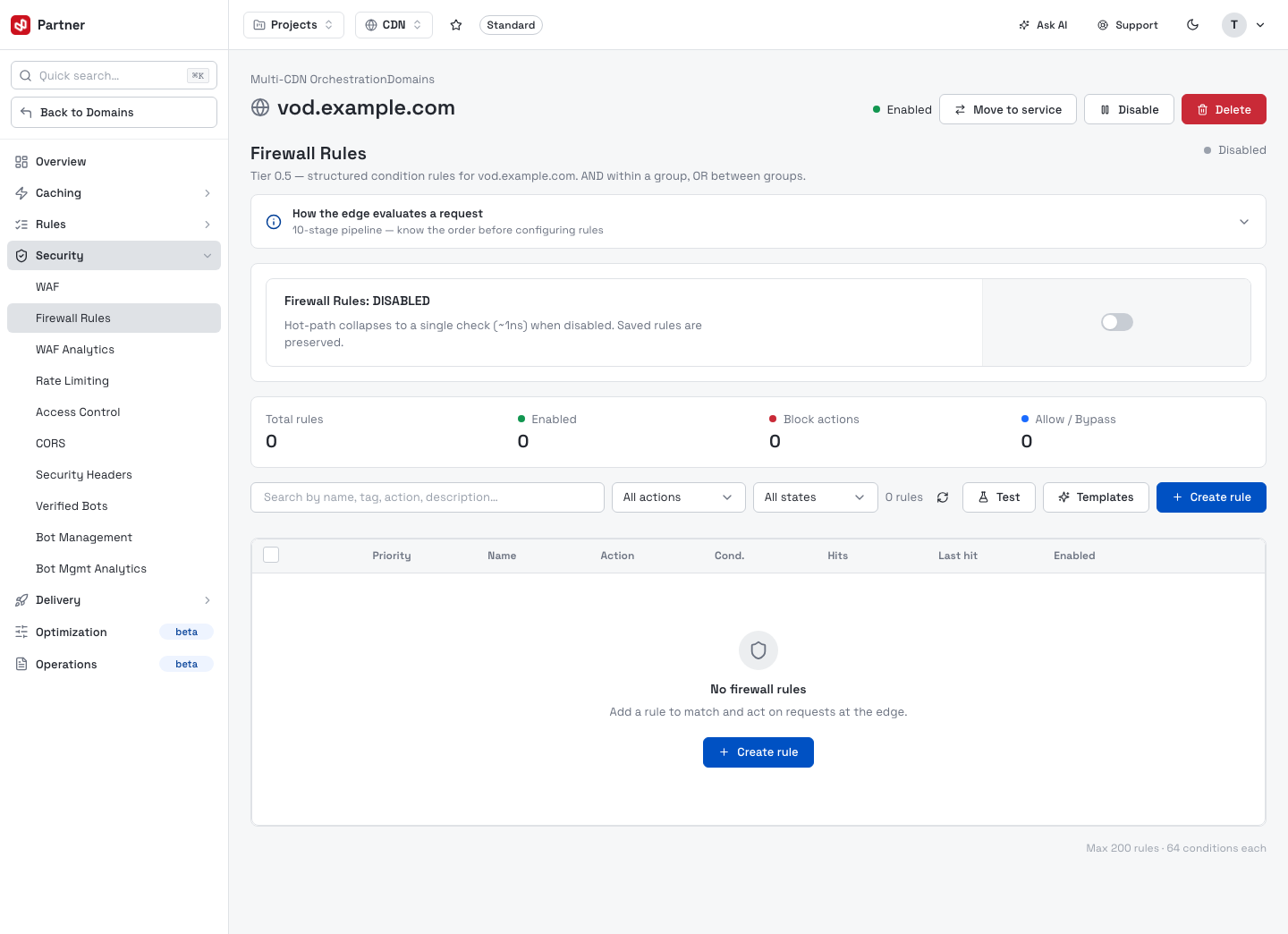Click the Overview grid icon in sidebar
The height and width of the screenshot is (934, 1288).
click(21, 162)
